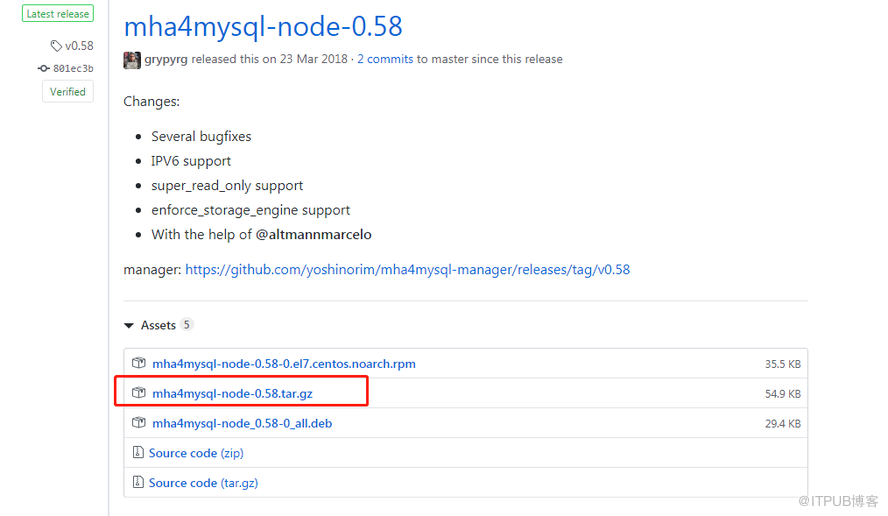Download mha4mysql-node-0.58.tar.gz
Image resolution: width=888 pixels, height=516 pixels.
click(x=232, y=394)
